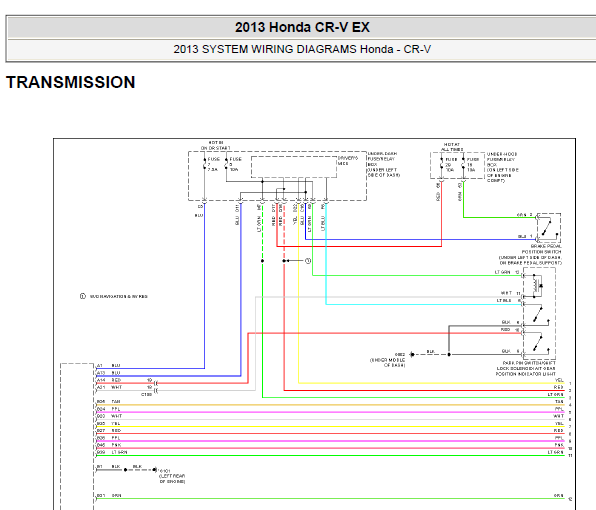Image resolution: width=596 pixels, height=510 pixels.
Task: Select the G101 ground symbol near engine
Action: pos(155,470)
